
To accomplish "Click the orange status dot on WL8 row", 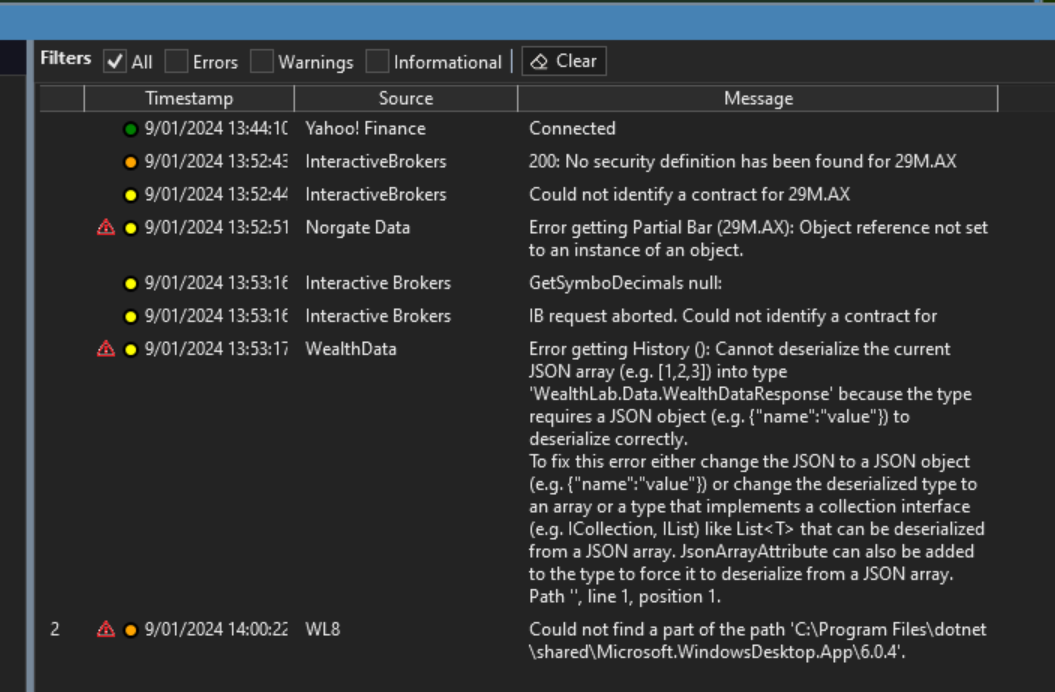I will (131, 630).
